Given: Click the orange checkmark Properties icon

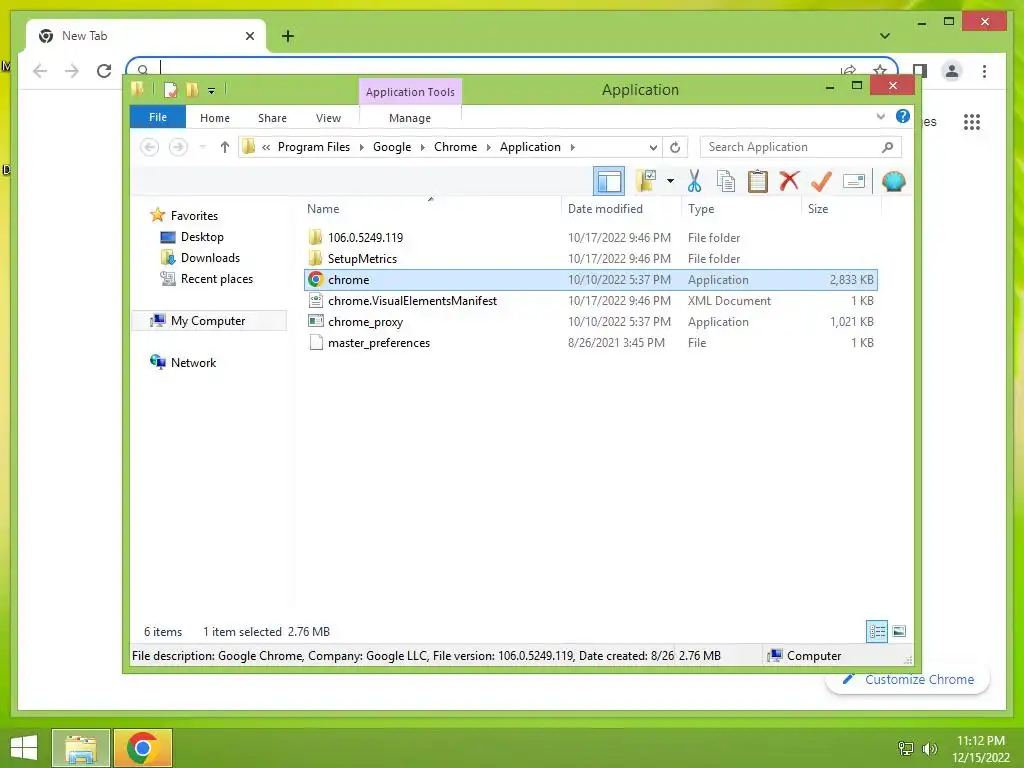Looking at the screenshot, I should coord(821,181).
